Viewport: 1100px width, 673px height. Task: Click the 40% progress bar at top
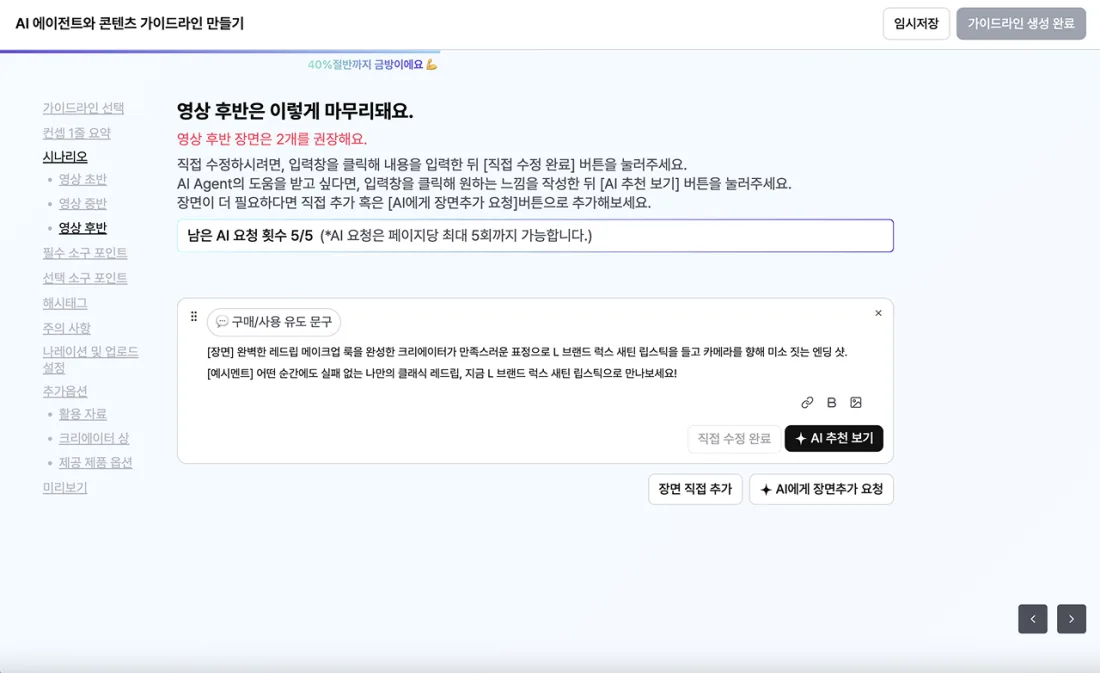pos(220,51)
